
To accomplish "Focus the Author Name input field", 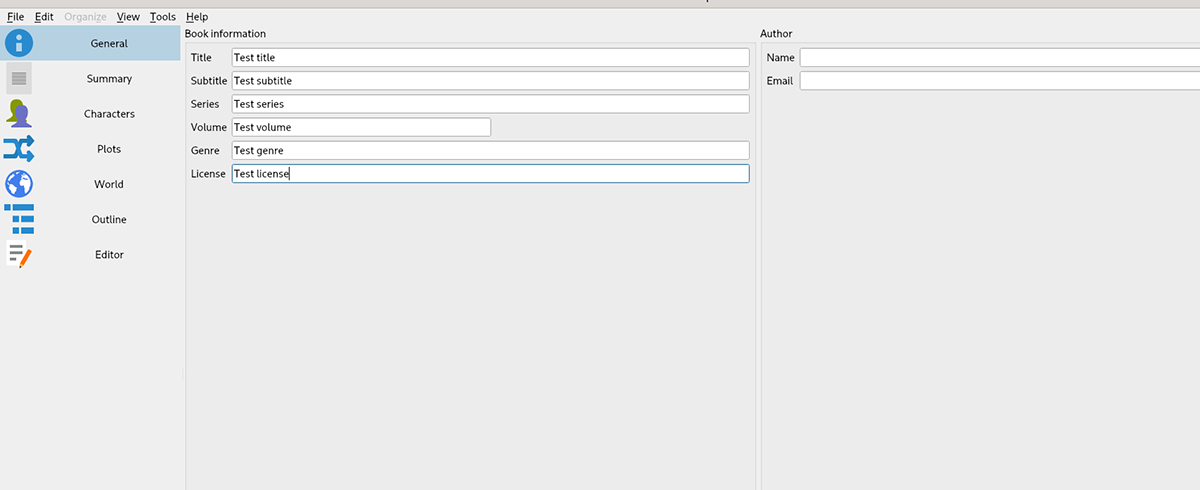I will [x=999, y=58].
